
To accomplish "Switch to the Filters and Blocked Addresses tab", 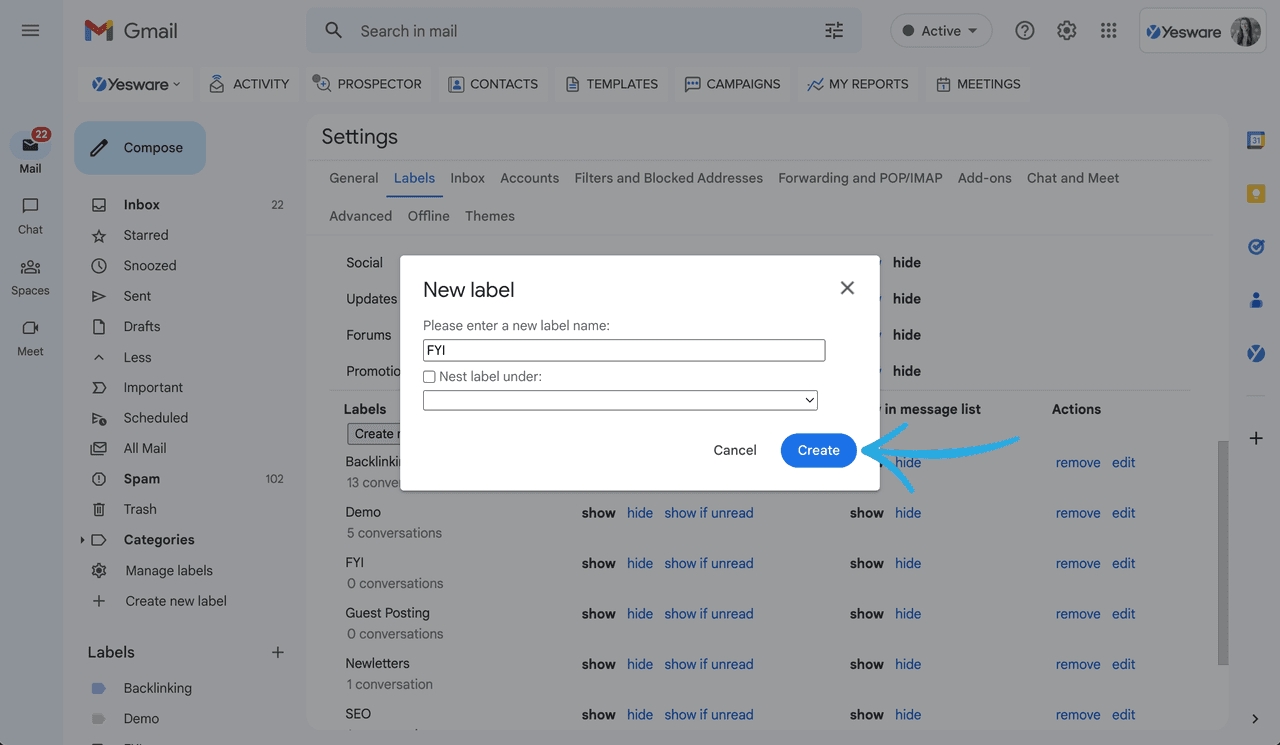I will [x=668, y=177].
